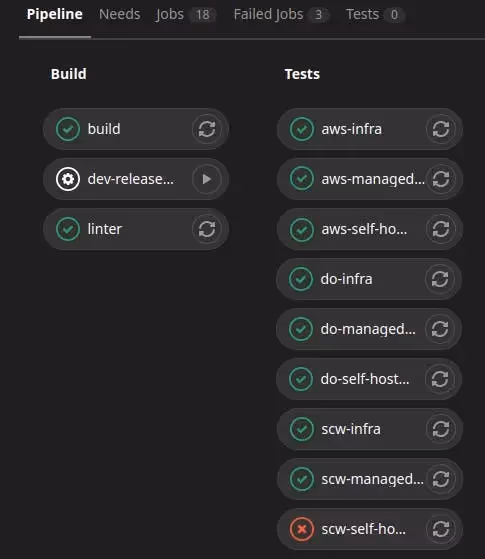
Task: Retry the failed scw-self-ho job
Action: coord(441,529)
